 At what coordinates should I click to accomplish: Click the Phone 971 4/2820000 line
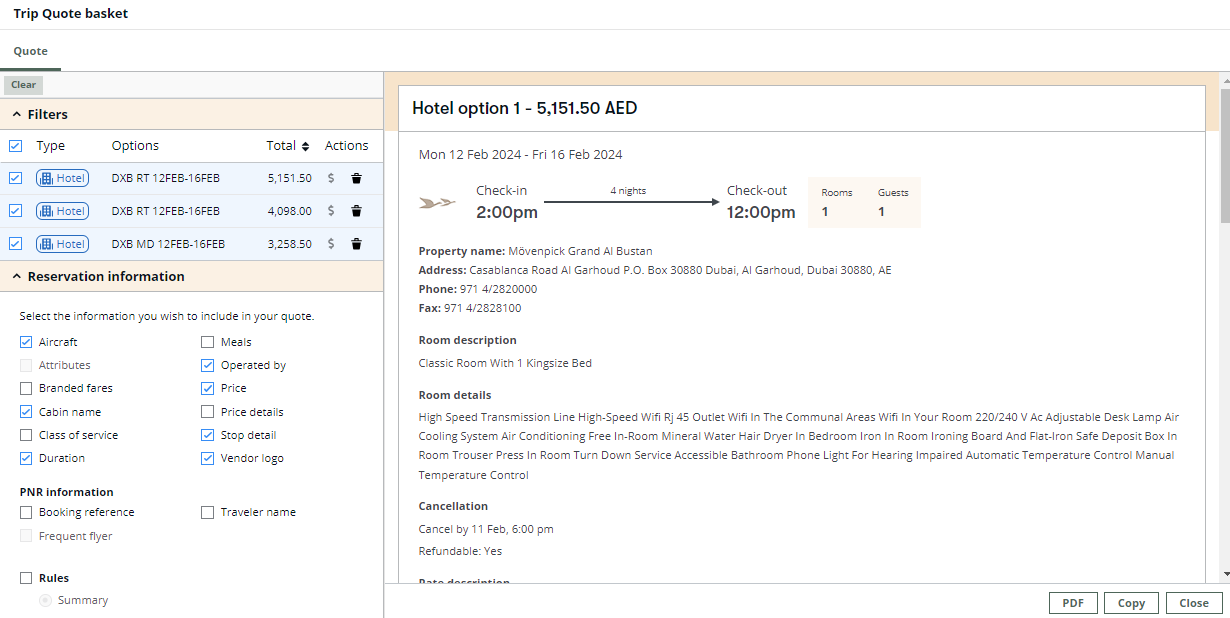tap(478, 289)
